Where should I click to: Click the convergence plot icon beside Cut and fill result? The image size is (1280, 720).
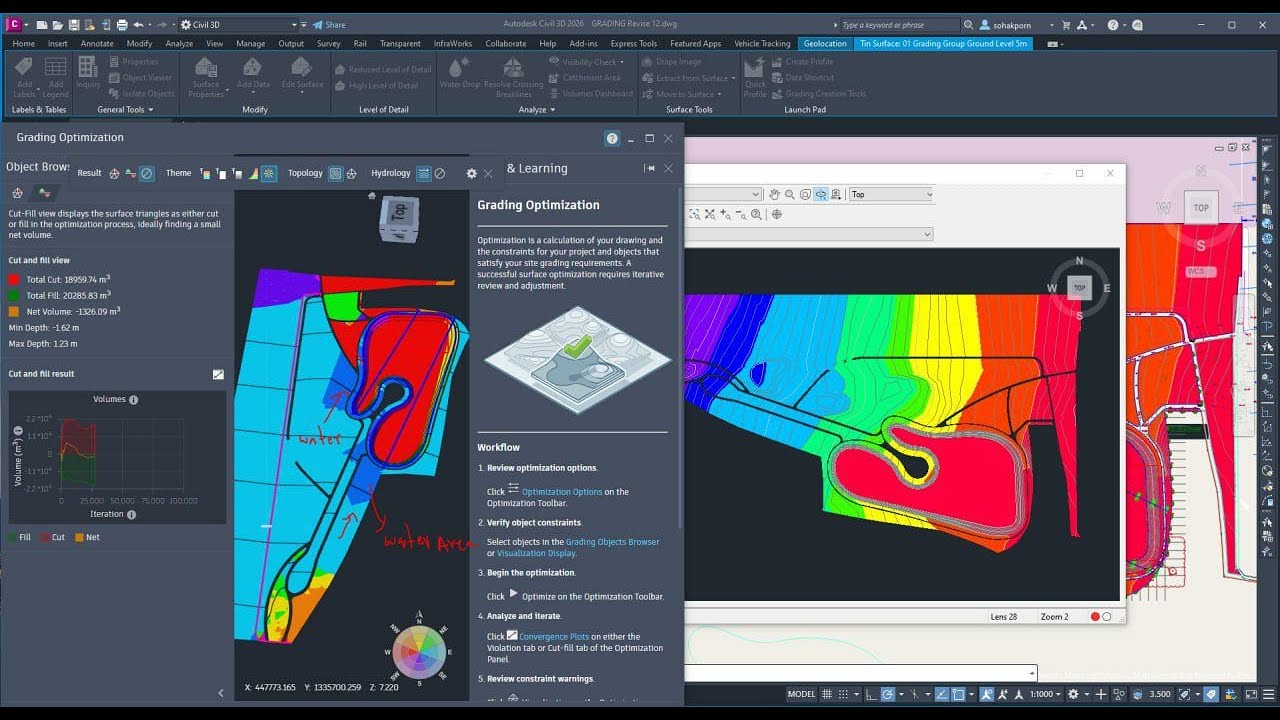click(x=218, y=374)
